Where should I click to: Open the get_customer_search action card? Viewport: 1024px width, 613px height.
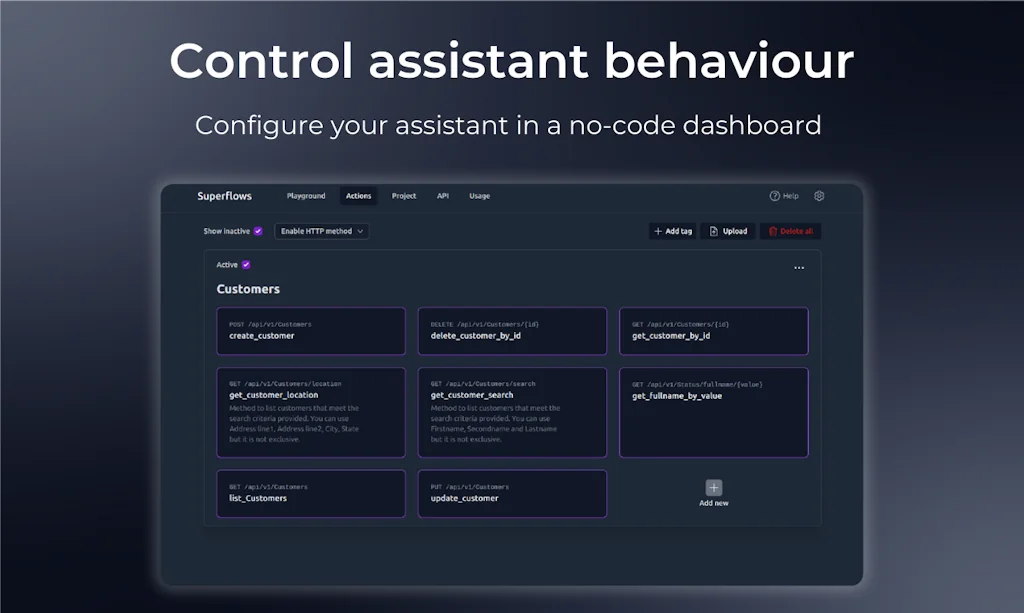(512, 412)
